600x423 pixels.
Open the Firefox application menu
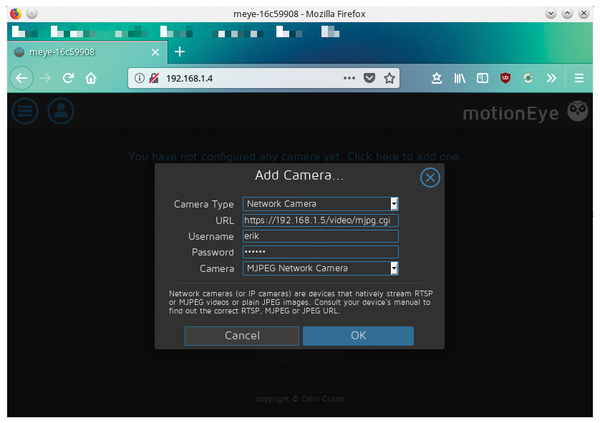579,78
